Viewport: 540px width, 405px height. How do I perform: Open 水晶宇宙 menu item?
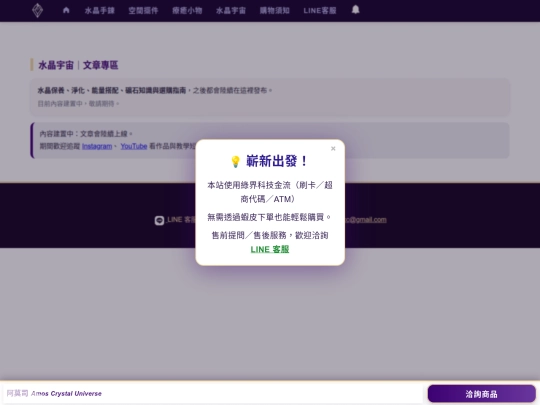tap(231, 11)
